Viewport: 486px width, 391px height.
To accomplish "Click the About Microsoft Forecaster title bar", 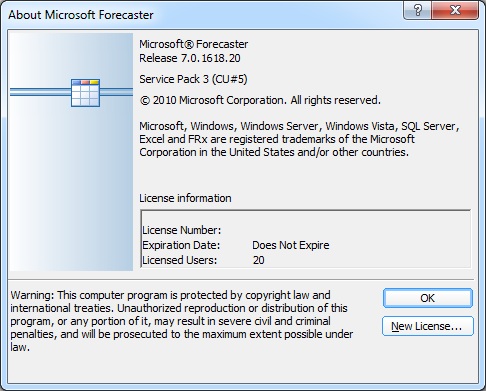I will [200, 15].
